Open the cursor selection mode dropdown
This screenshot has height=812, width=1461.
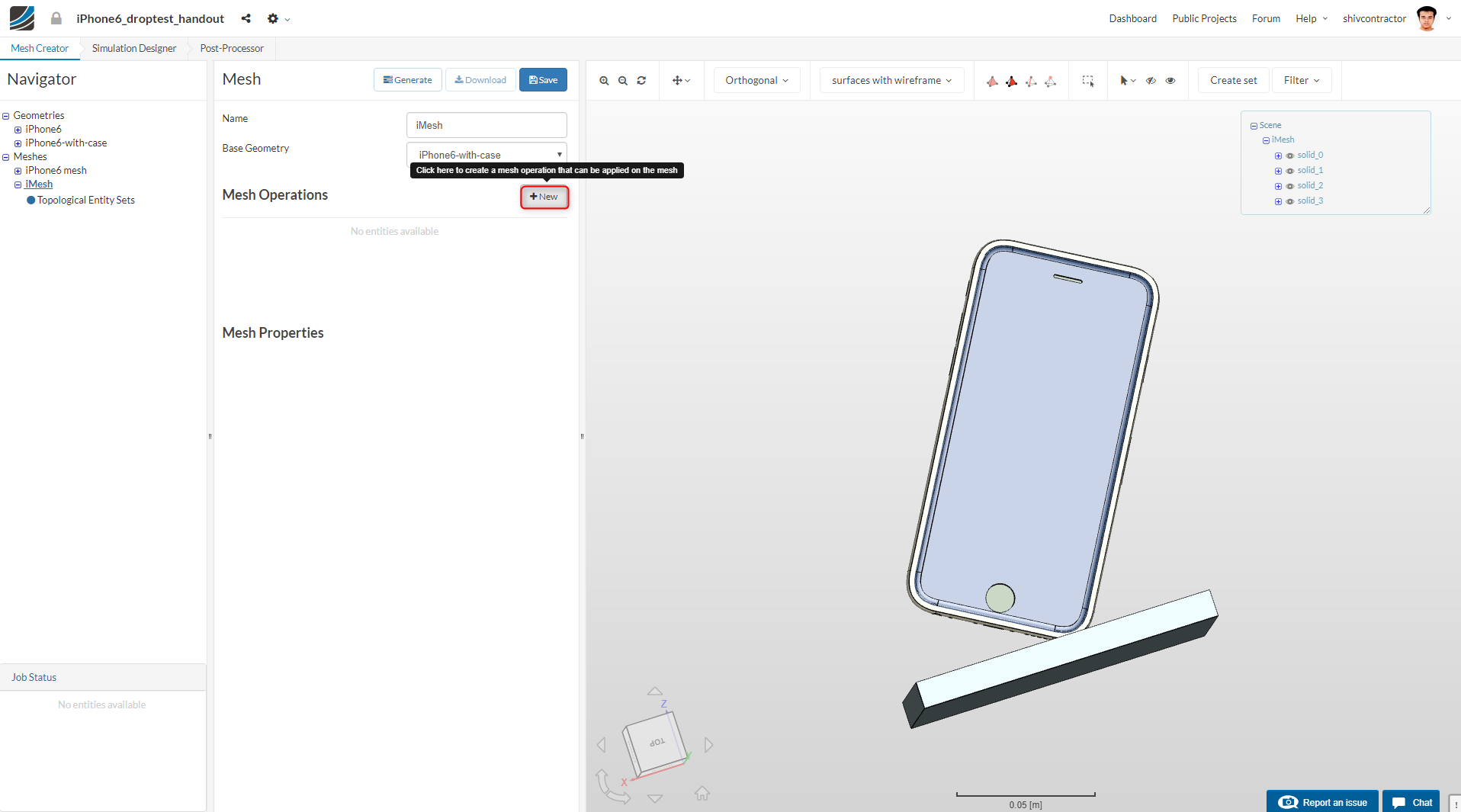1128,81
